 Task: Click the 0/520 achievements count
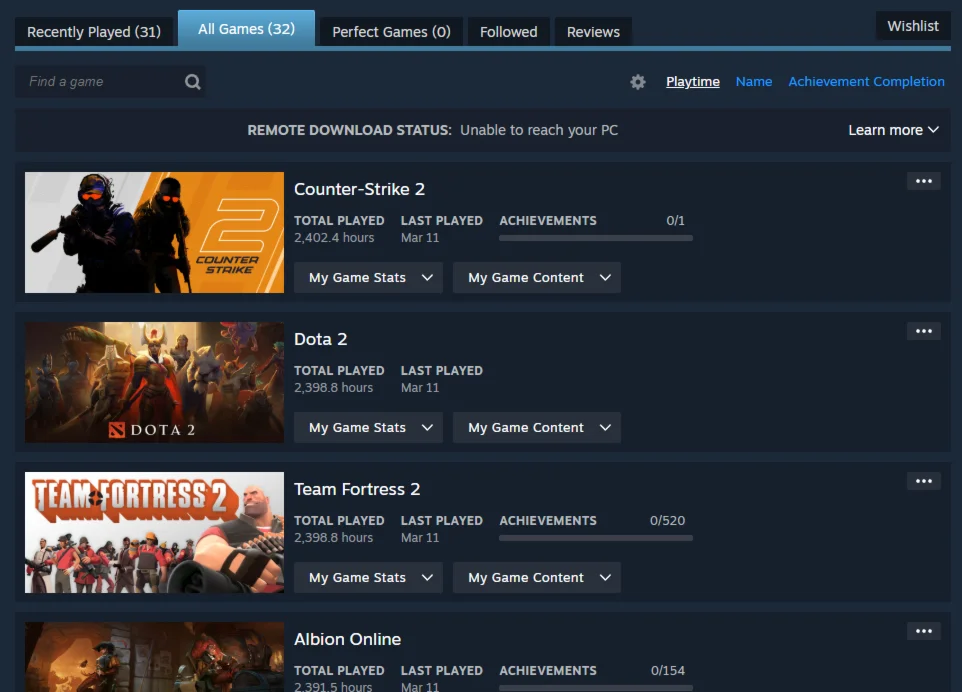[668, 520]
